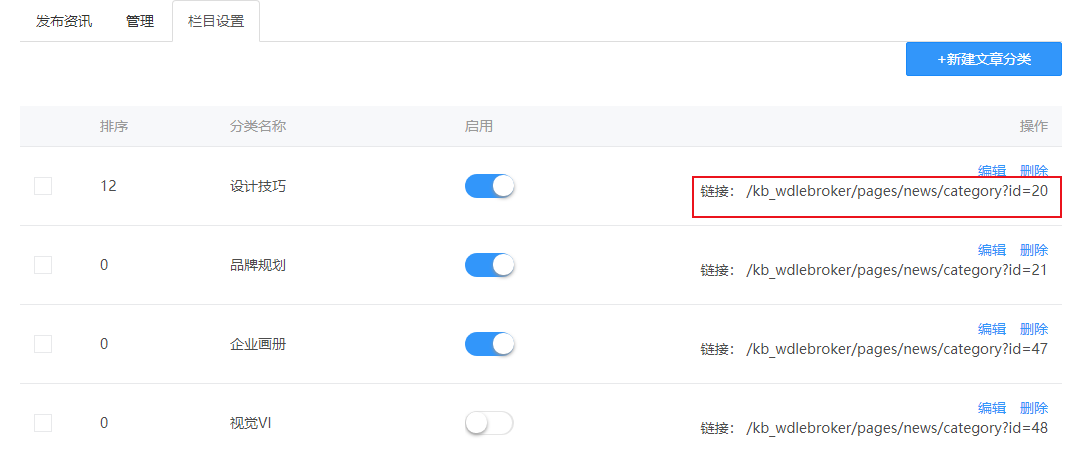1084x455 pixels.
Task: Select the 企业画册 row checkbox
Action: (x=43, y=344)
